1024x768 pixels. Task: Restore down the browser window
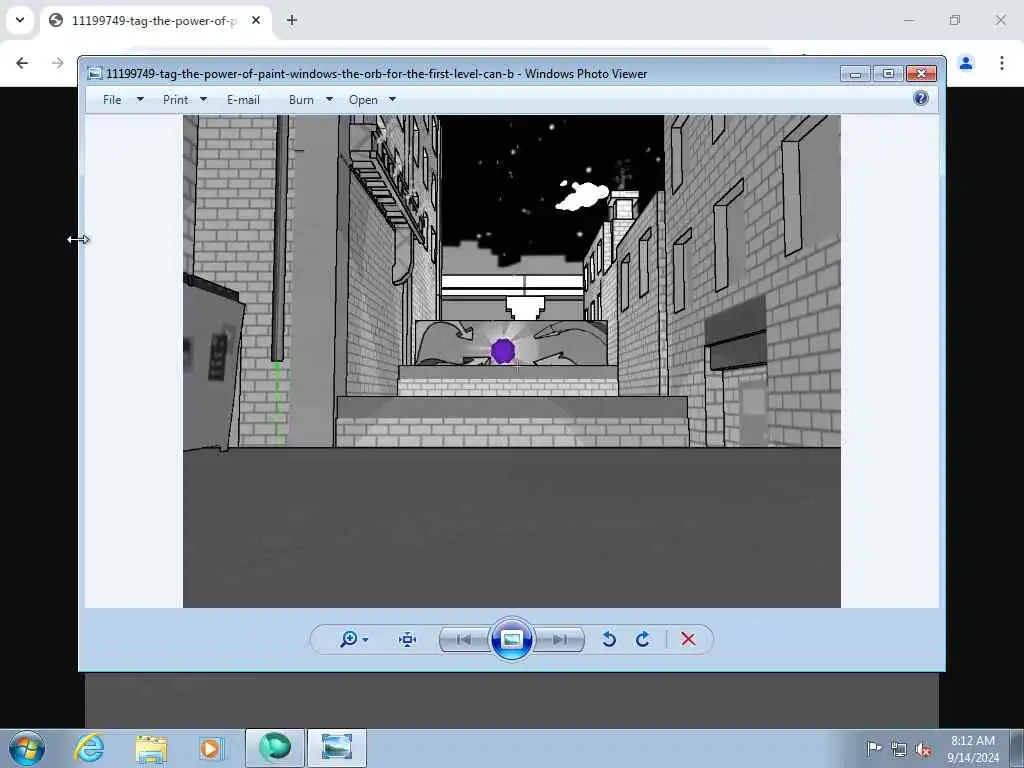click(955, 20)
